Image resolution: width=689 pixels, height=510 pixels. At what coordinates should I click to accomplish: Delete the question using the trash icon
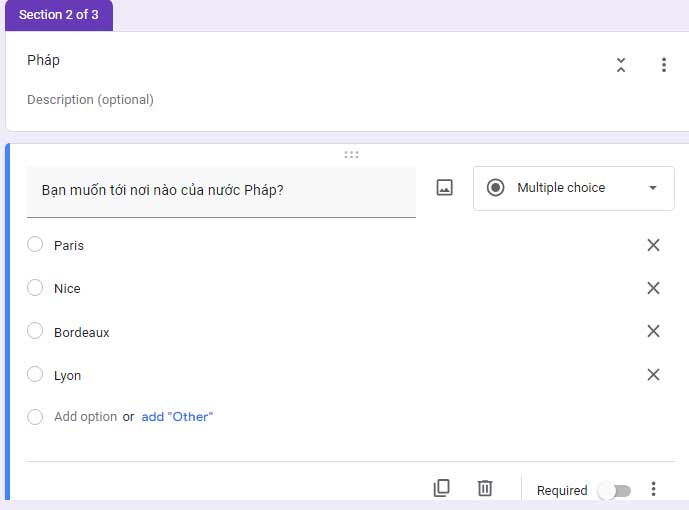pyautogui.click(x=485, y=488)
